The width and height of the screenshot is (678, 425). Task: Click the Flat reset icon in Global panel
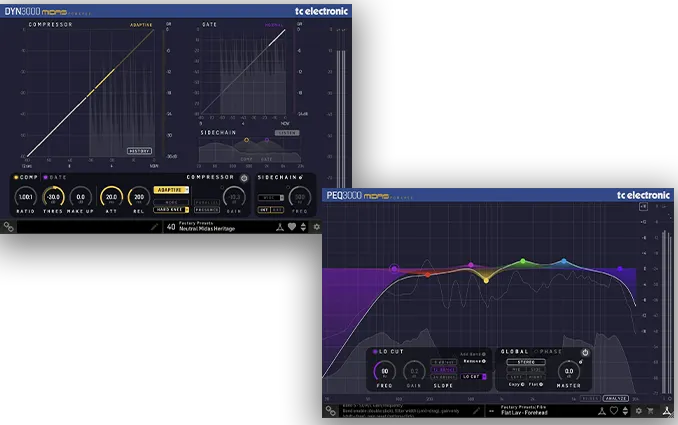point(540,384)
